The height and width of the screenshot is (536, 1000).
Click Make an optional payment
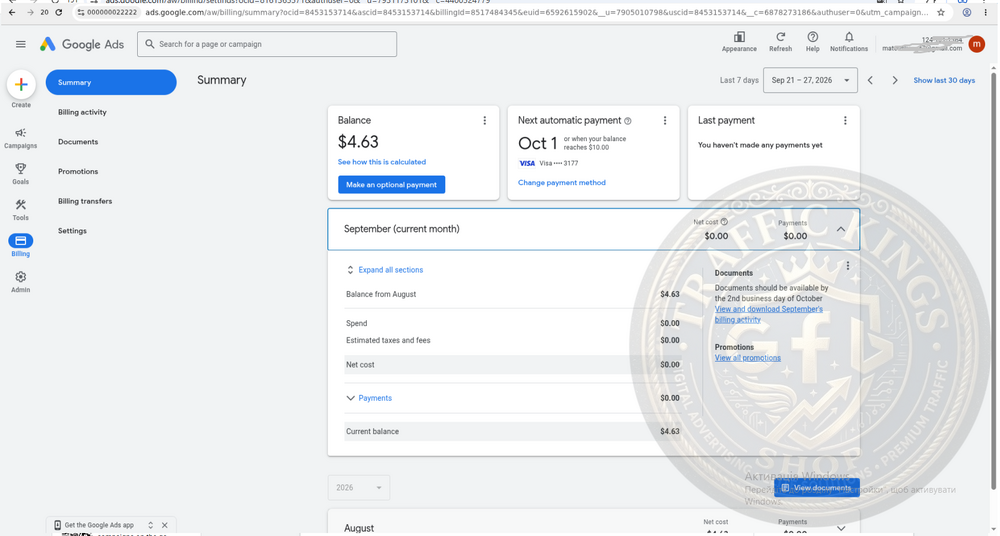point(392,184)
